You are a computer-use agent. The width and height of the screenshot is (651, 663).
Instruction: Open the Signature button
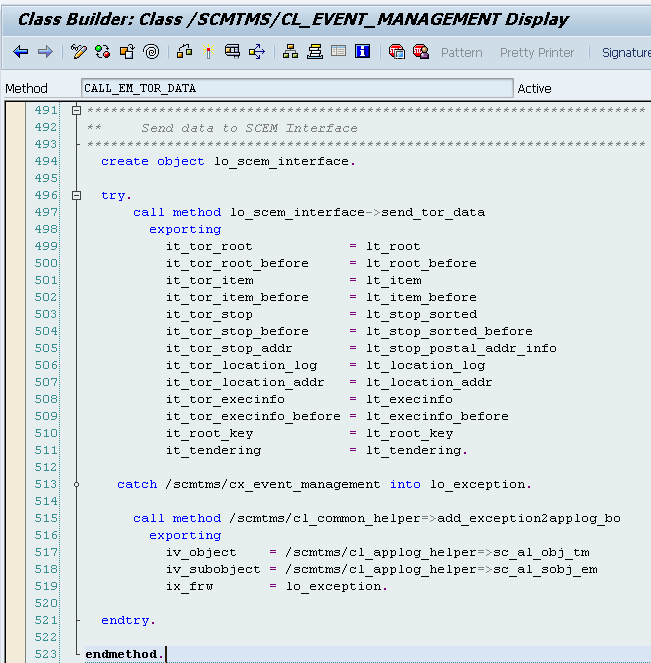pos(626,52)
